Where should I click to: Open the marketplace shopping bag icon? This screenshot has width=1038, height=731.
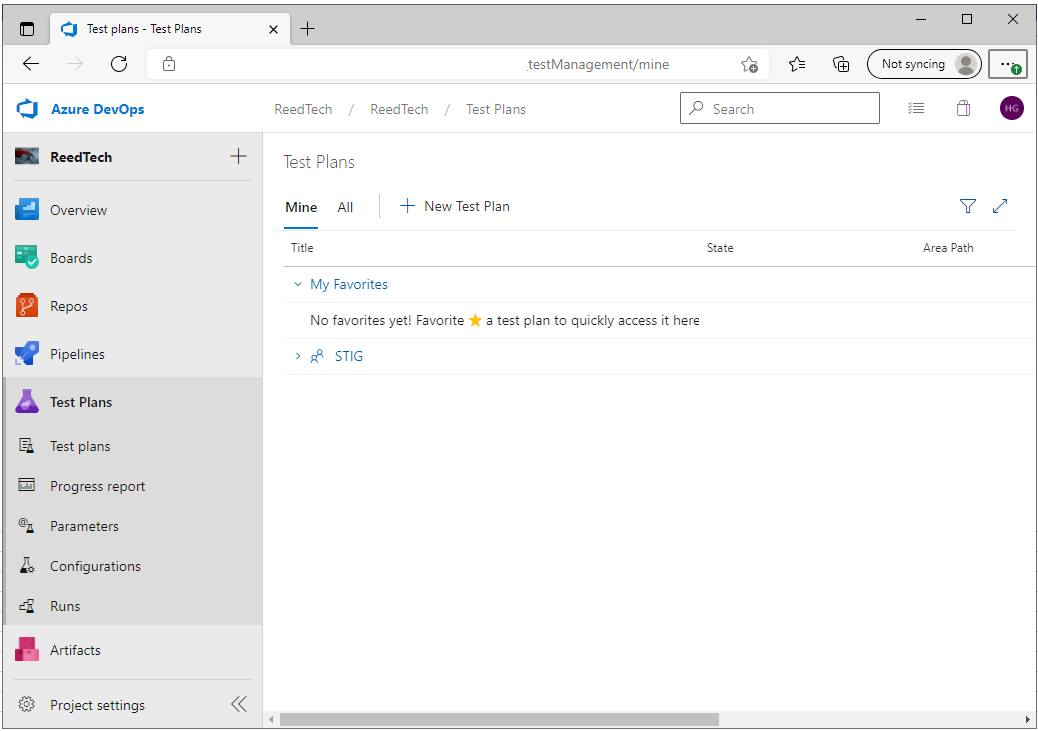pos(963,109)
